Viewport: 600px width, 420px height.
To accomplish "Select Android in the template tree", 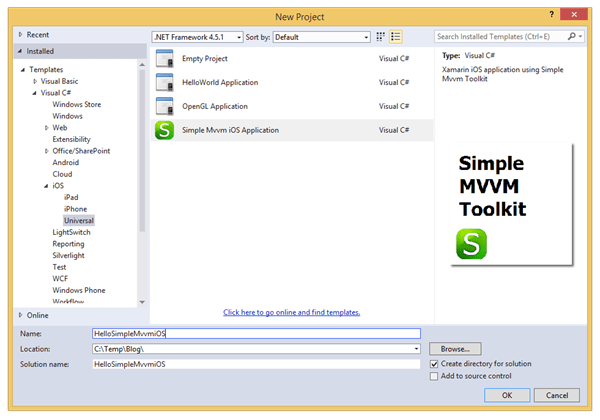I will tap(66, 162).
